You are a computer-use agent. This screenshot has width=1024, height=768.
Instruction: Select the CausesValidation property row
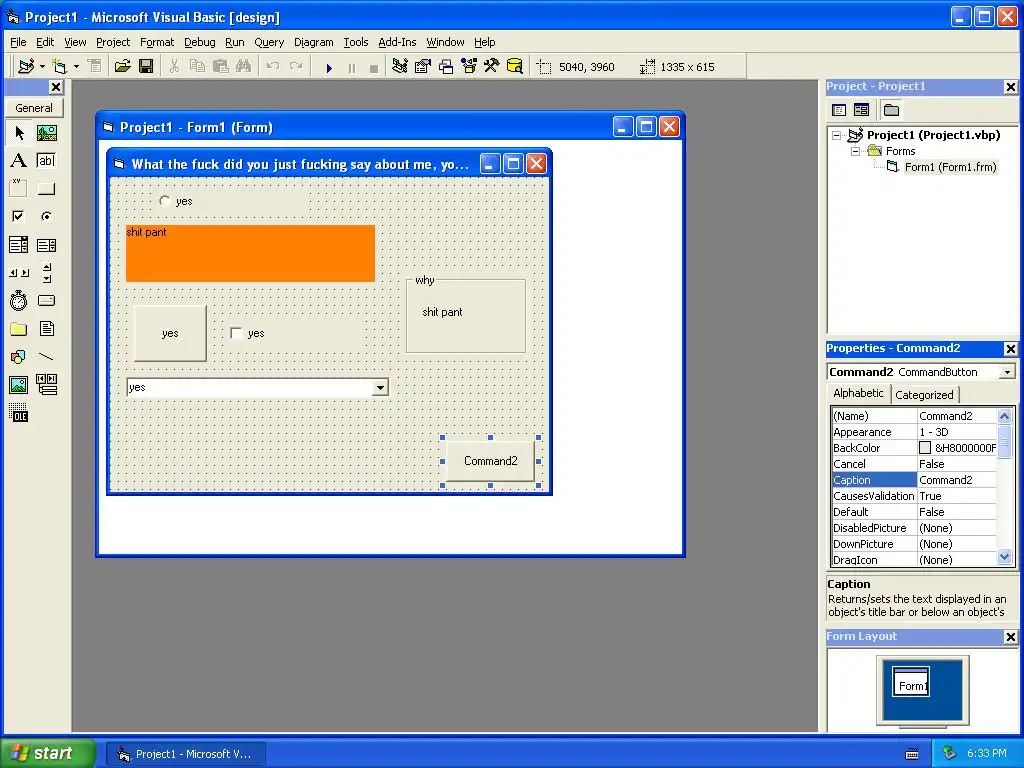pyautogui.click(x=914, y=496)
